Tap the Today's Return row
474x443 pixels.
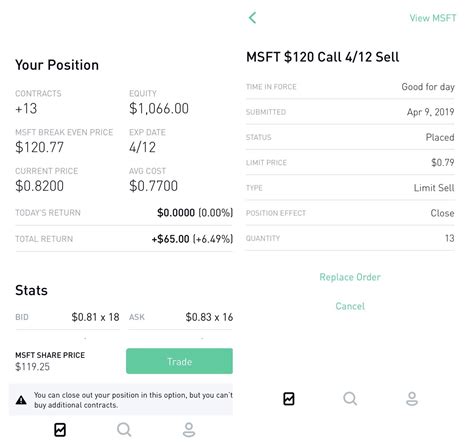(124, 213)
